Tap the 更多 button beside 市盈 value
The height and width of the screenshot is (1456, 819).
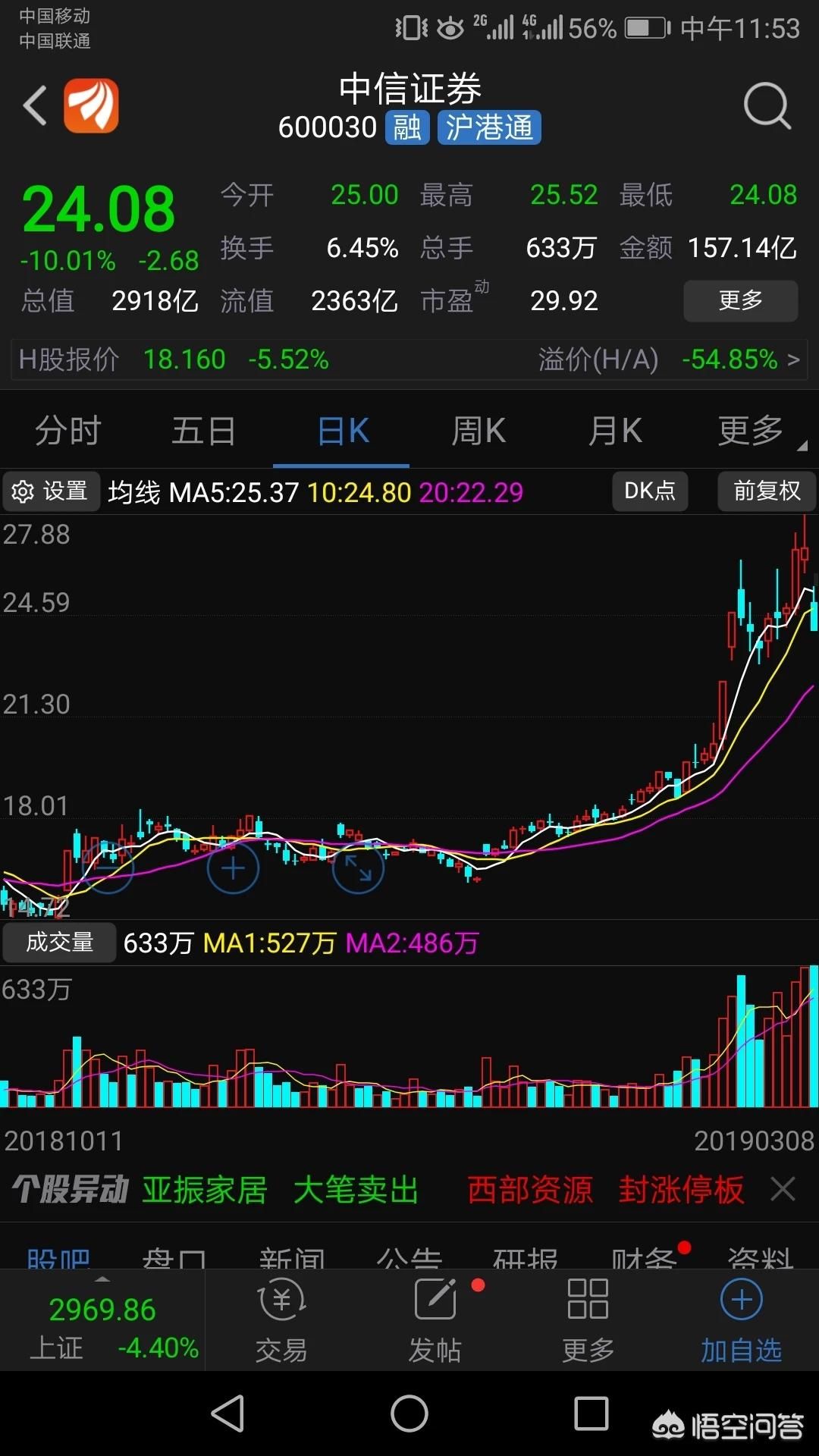point(741,300)
